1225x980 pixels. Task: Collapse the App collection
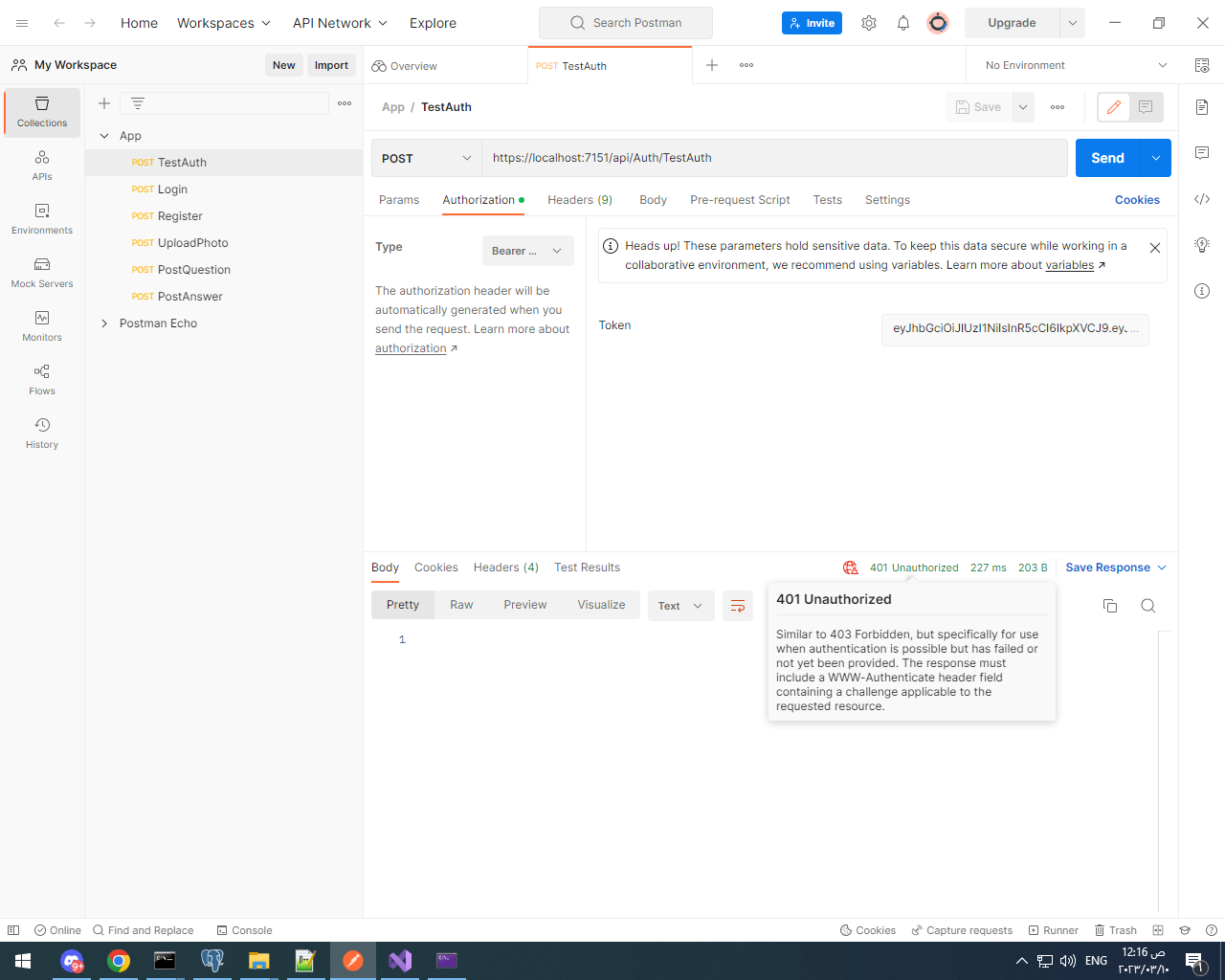pos(104,136)
